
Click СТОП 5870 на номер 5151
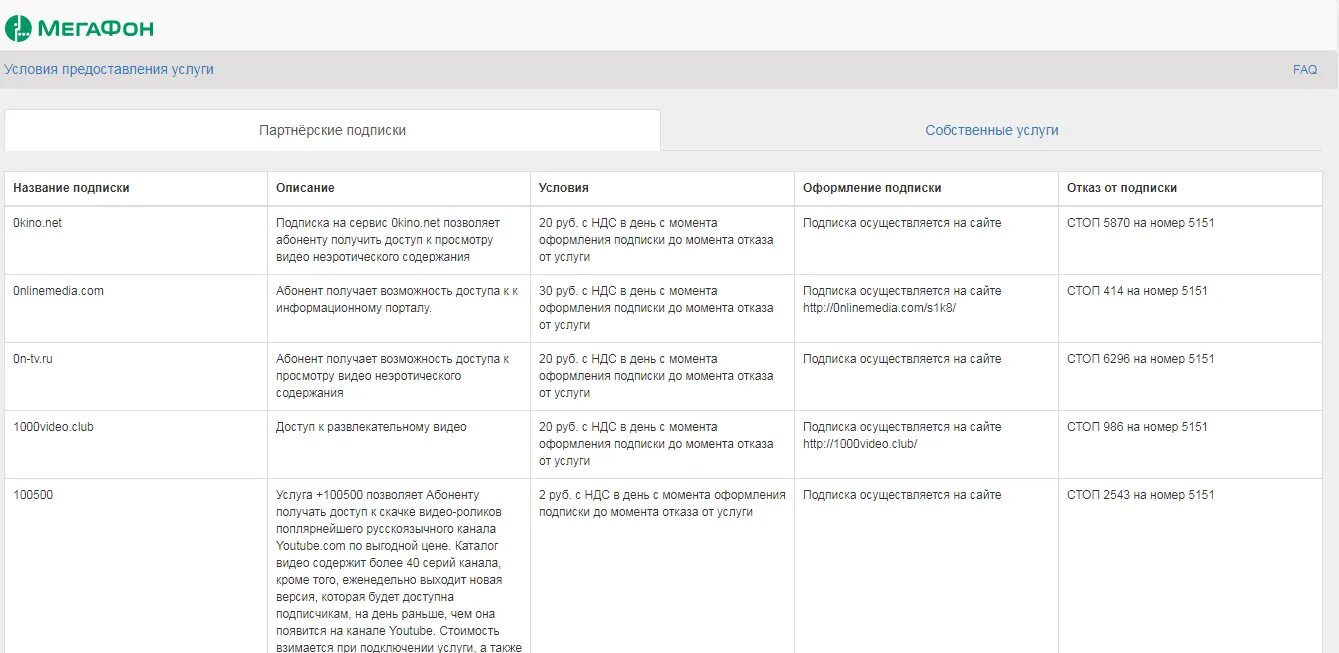1141,223
